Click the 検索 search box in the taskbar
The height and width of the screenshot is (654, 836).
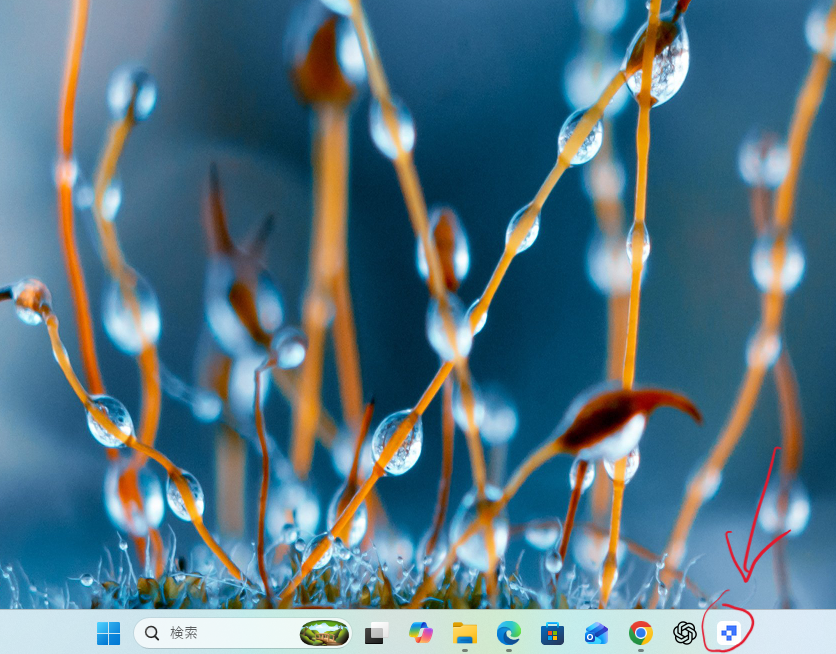click(243, 633)
